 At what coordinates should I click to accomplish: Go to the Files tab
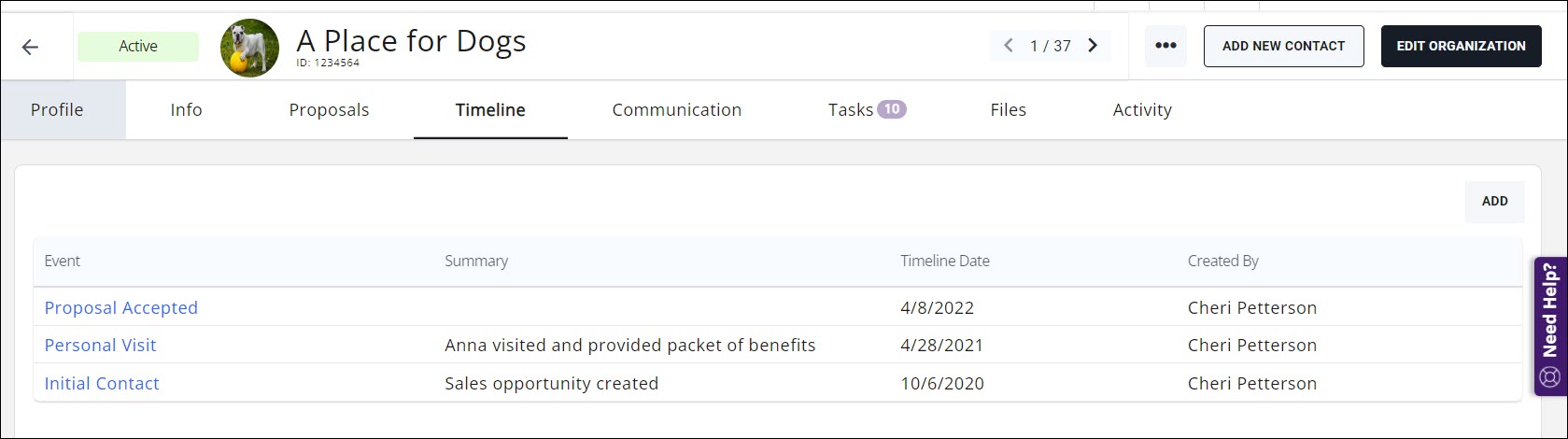[1008, 110]
